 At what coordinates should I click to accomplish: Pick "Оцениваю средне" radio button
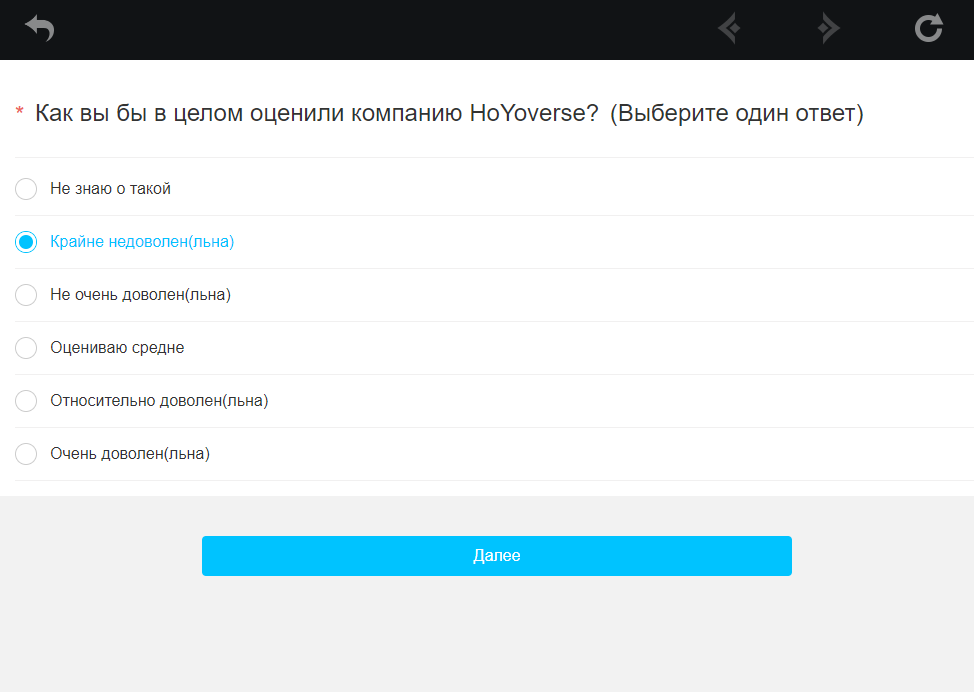pos(26,348)
